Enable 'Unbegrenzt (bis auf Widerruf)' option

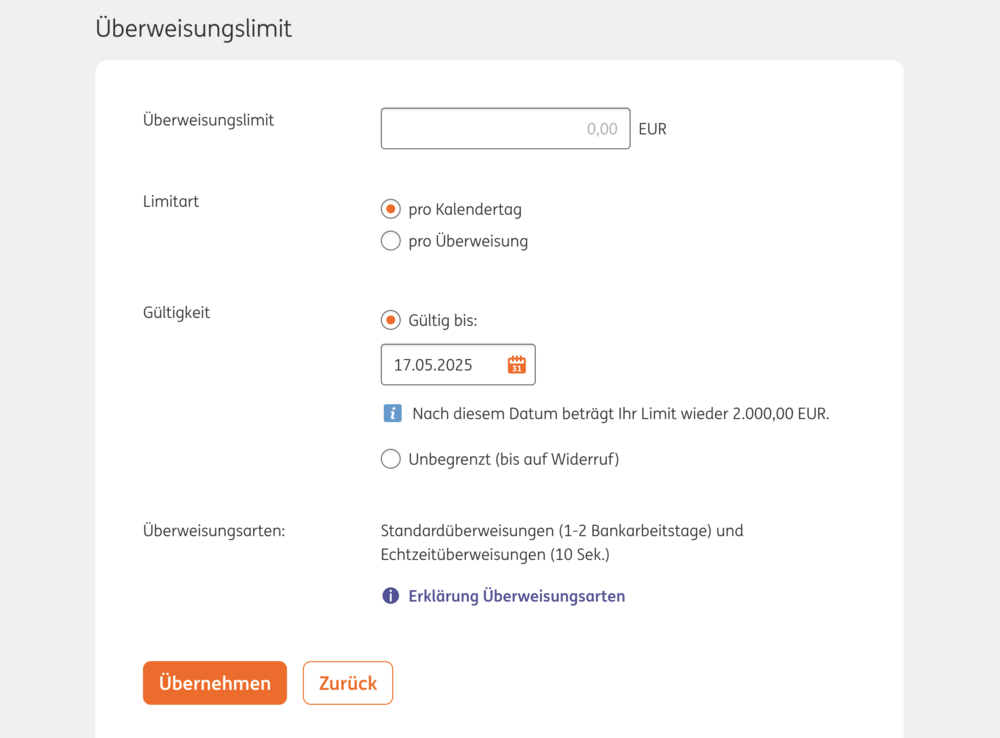[391, 460]
